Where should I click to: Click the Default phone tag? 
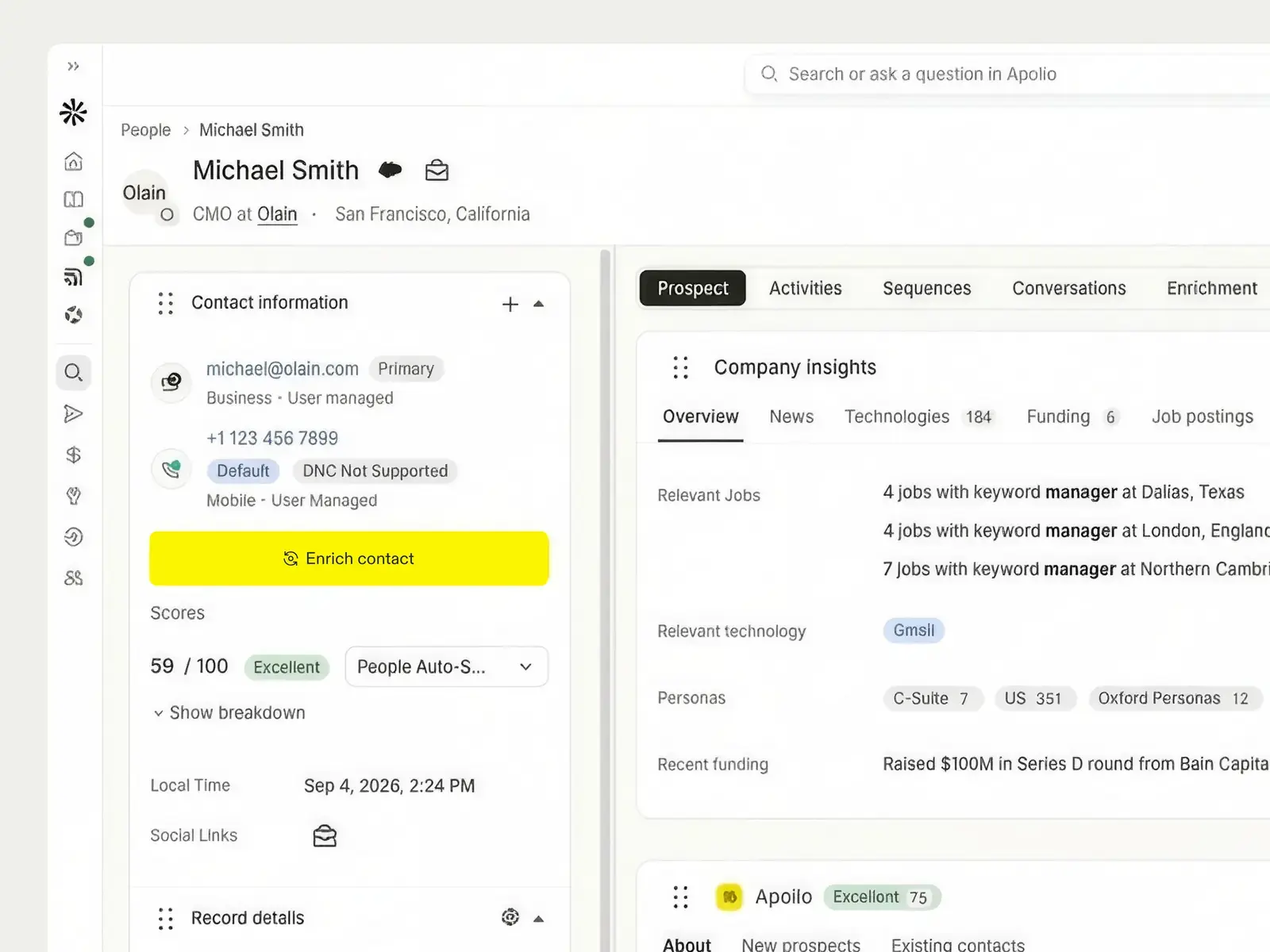(243, 471)
